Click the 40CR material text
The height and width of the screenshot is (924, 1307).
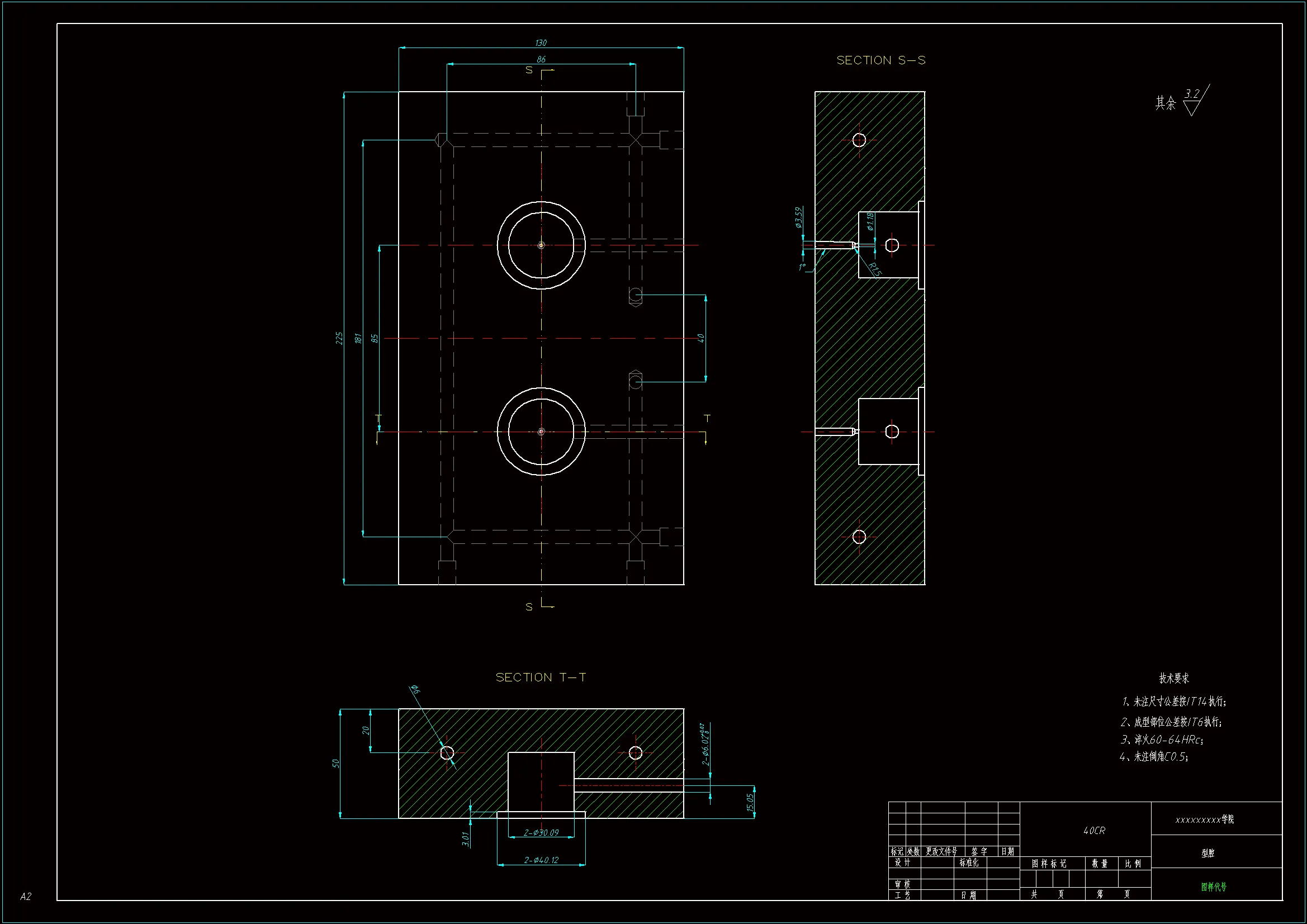coord(1093,831)
